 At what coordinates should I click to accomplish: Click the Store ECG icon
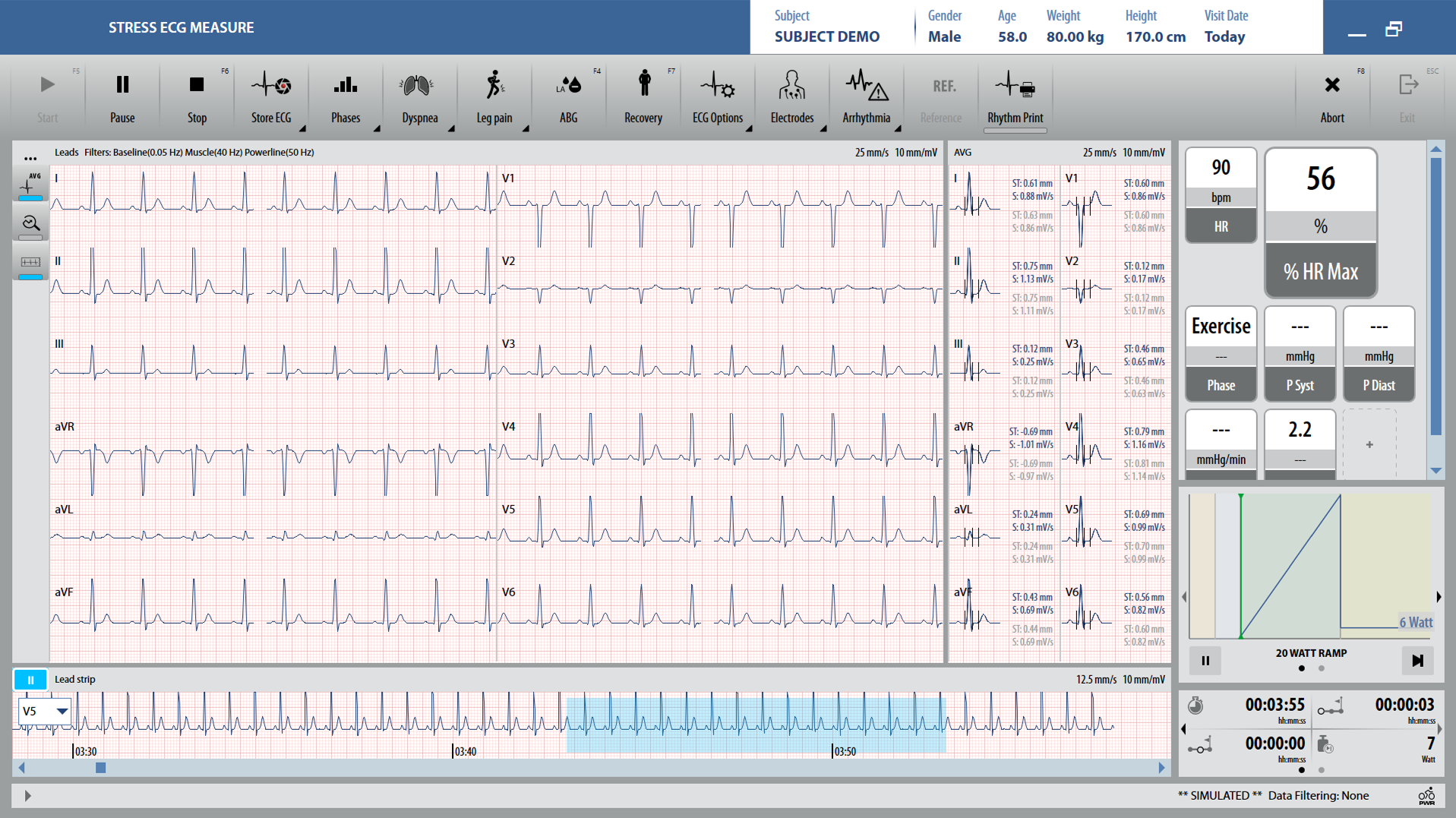pyautogui.click(x=271, y=96)
